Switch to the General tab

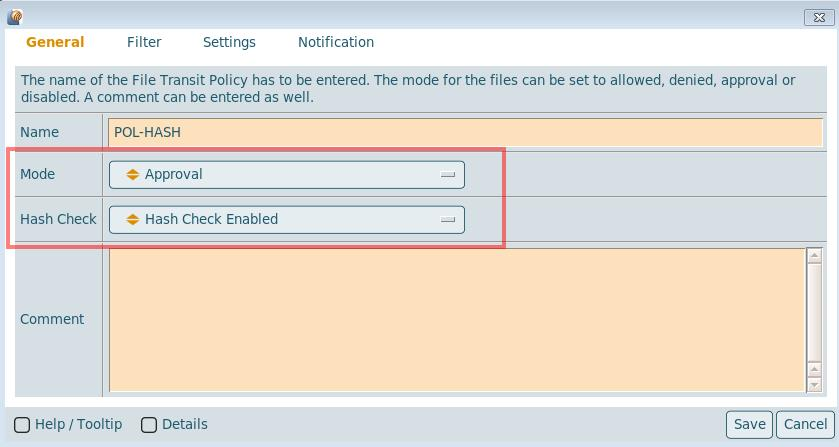click(55, 42)
